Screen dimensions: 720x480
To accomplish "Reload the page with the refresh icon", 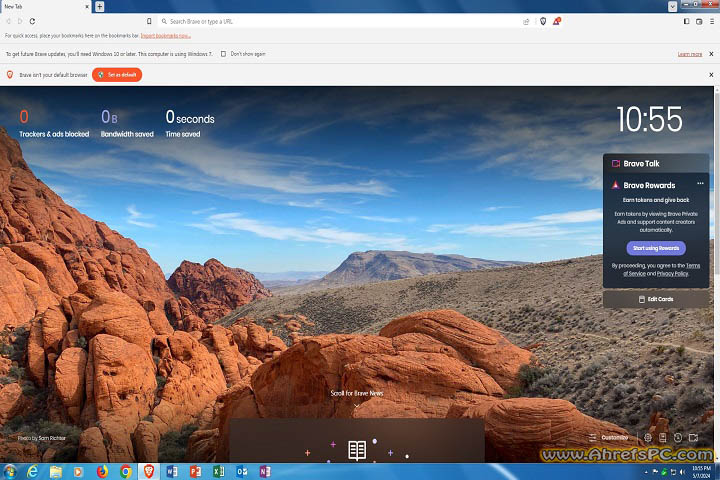I will click(32, 21).
